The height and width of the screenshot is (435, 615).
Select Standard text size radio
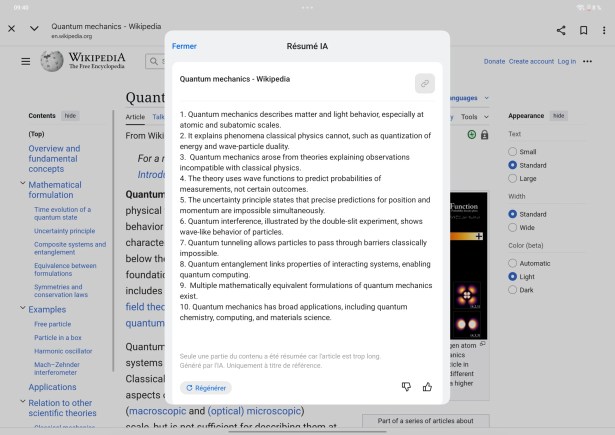tap(512, 165)
